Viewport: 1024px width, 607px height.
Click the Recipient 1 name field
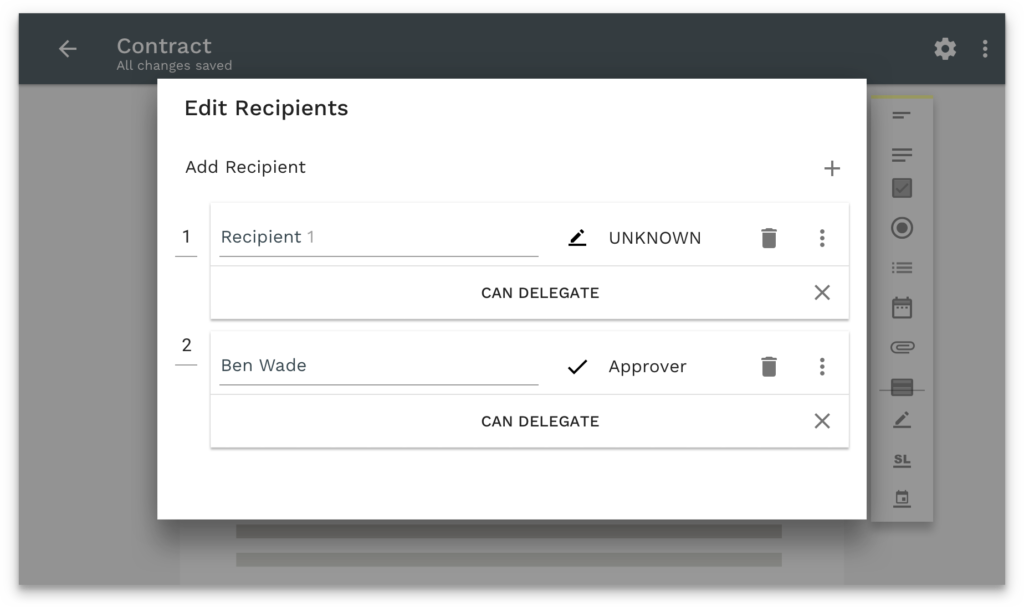coord(378,238)
